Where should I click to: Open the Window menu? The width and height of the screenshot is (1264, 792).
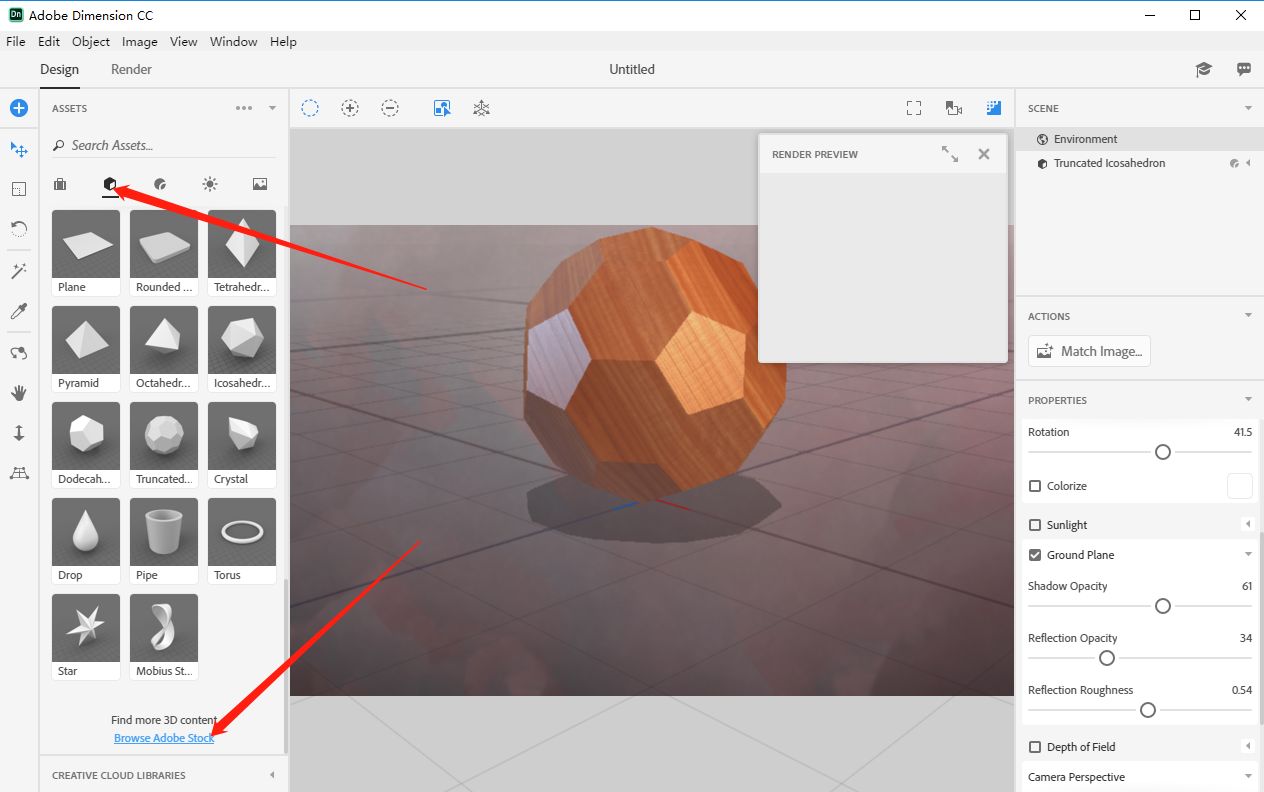tap(233, 42)
